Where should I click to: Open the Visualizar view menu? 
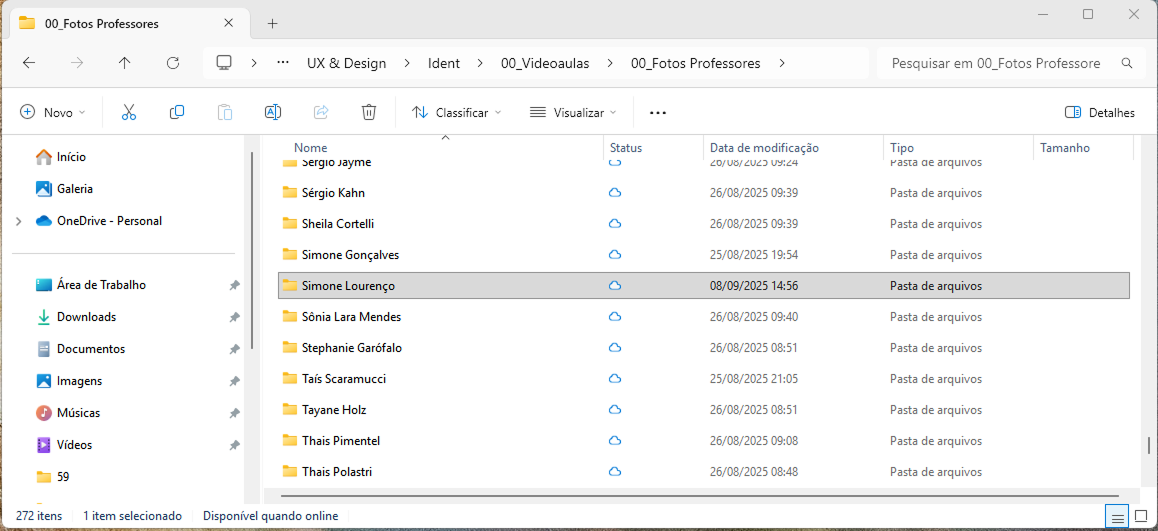[x=573, y=113]
